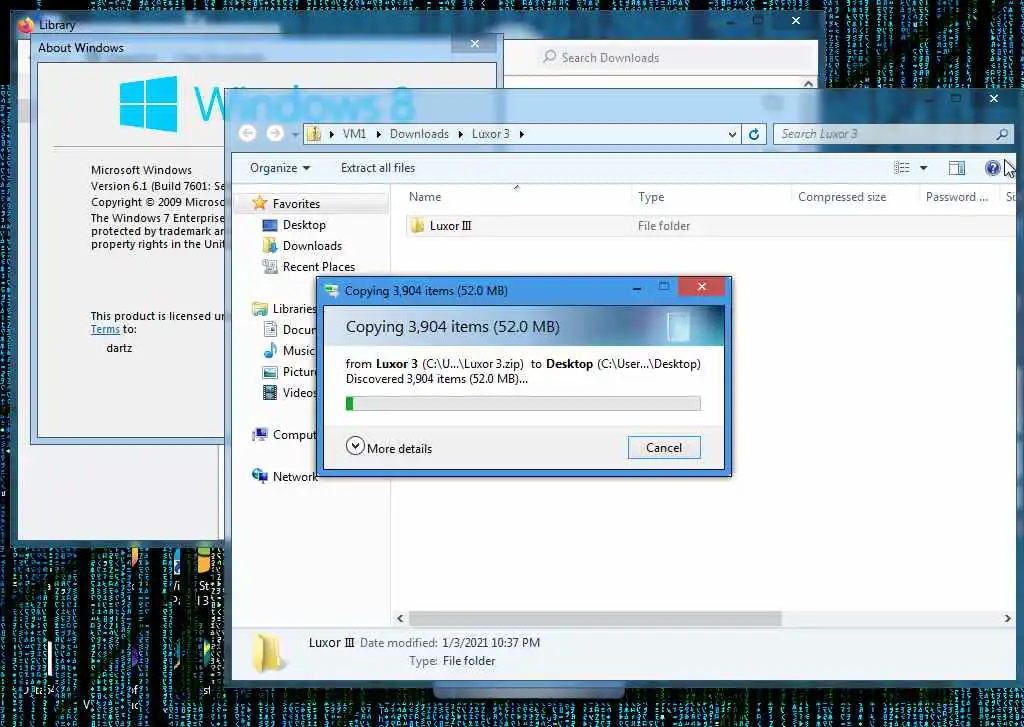The width and height of the screenshot is (1024, 727).
Task: Expand More details in copy dialog
Action: (389, 447)
